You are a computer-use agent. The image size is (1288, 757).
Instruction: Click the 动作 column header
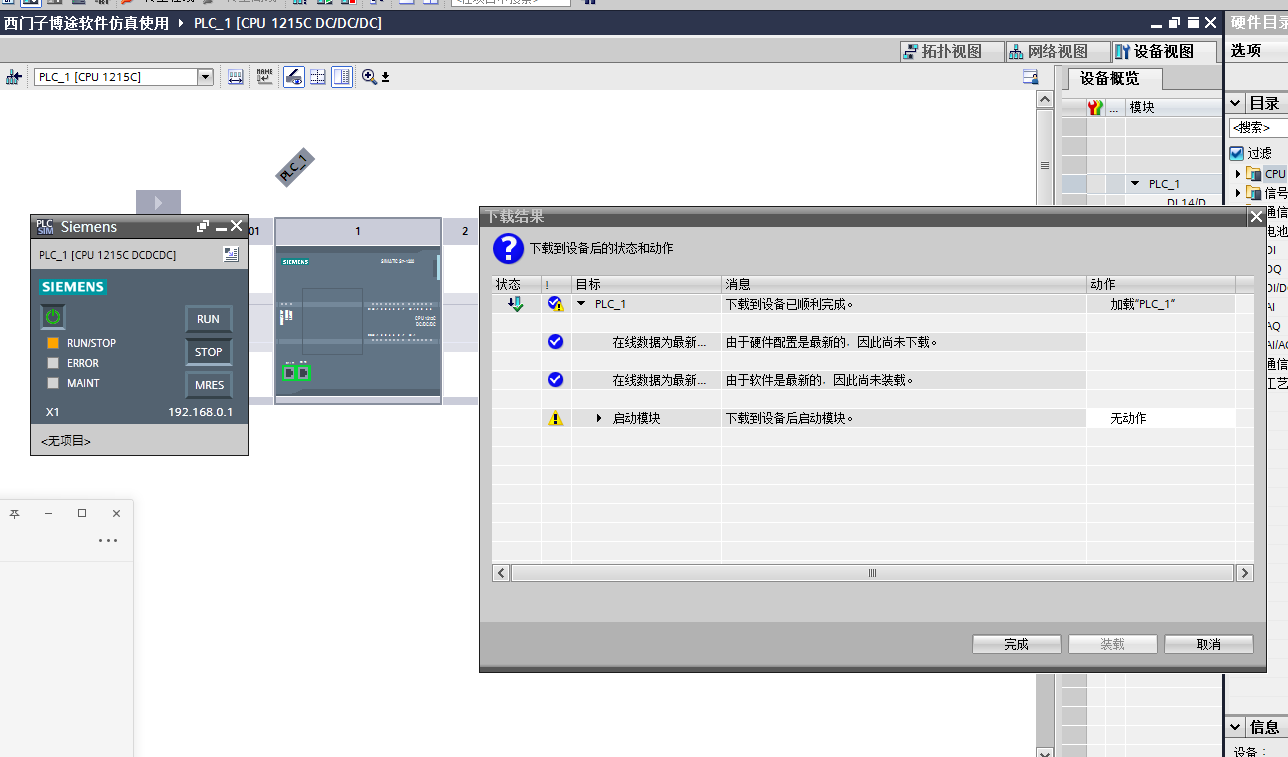coord(1161,285)
